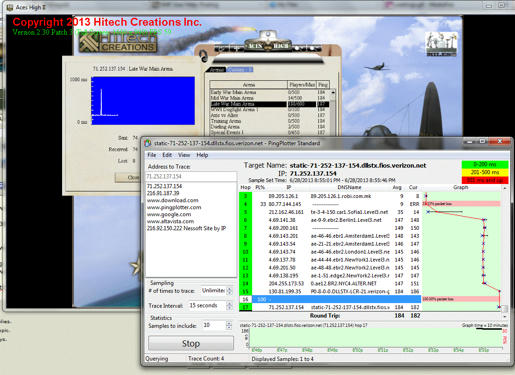
Task: Click the Stop button in PingPlotter
Action: coord(191,343)
